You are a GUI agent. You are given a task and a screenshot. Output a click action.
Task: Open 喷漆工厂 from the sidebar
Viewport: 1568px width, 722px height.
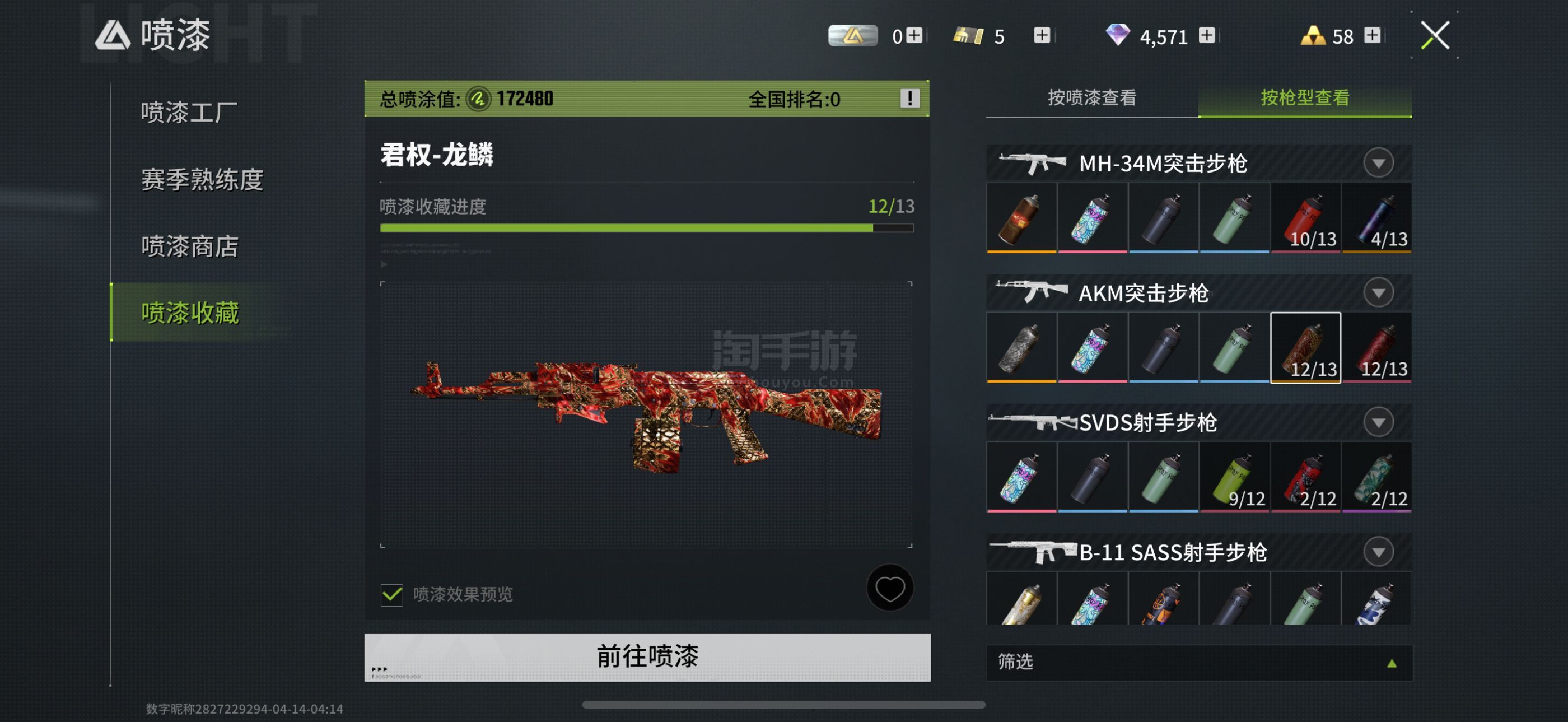point(189,113)
